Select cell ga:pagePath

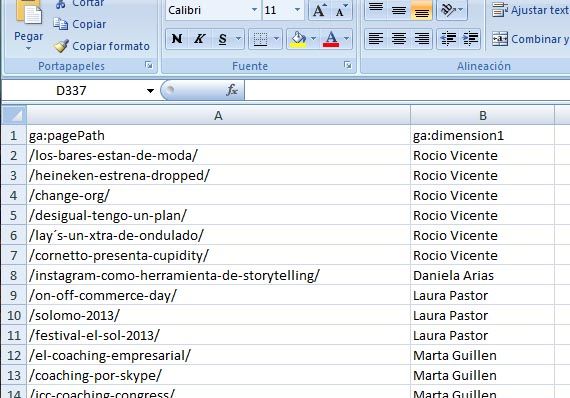pos(218,136)
